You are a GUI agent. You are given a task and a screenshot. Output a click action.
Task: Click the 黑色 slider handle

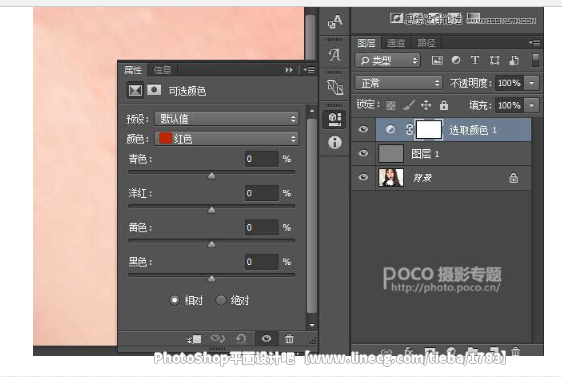(212, 279)
